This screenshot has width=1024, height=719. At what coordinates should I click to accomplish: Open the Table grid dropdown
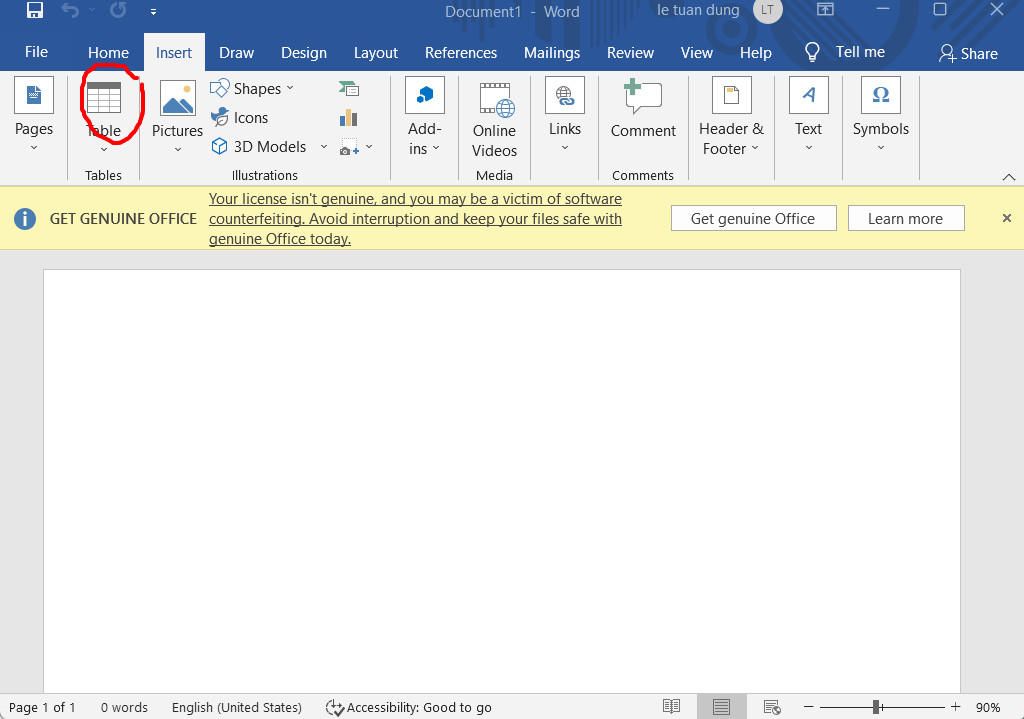coord(104,116)
